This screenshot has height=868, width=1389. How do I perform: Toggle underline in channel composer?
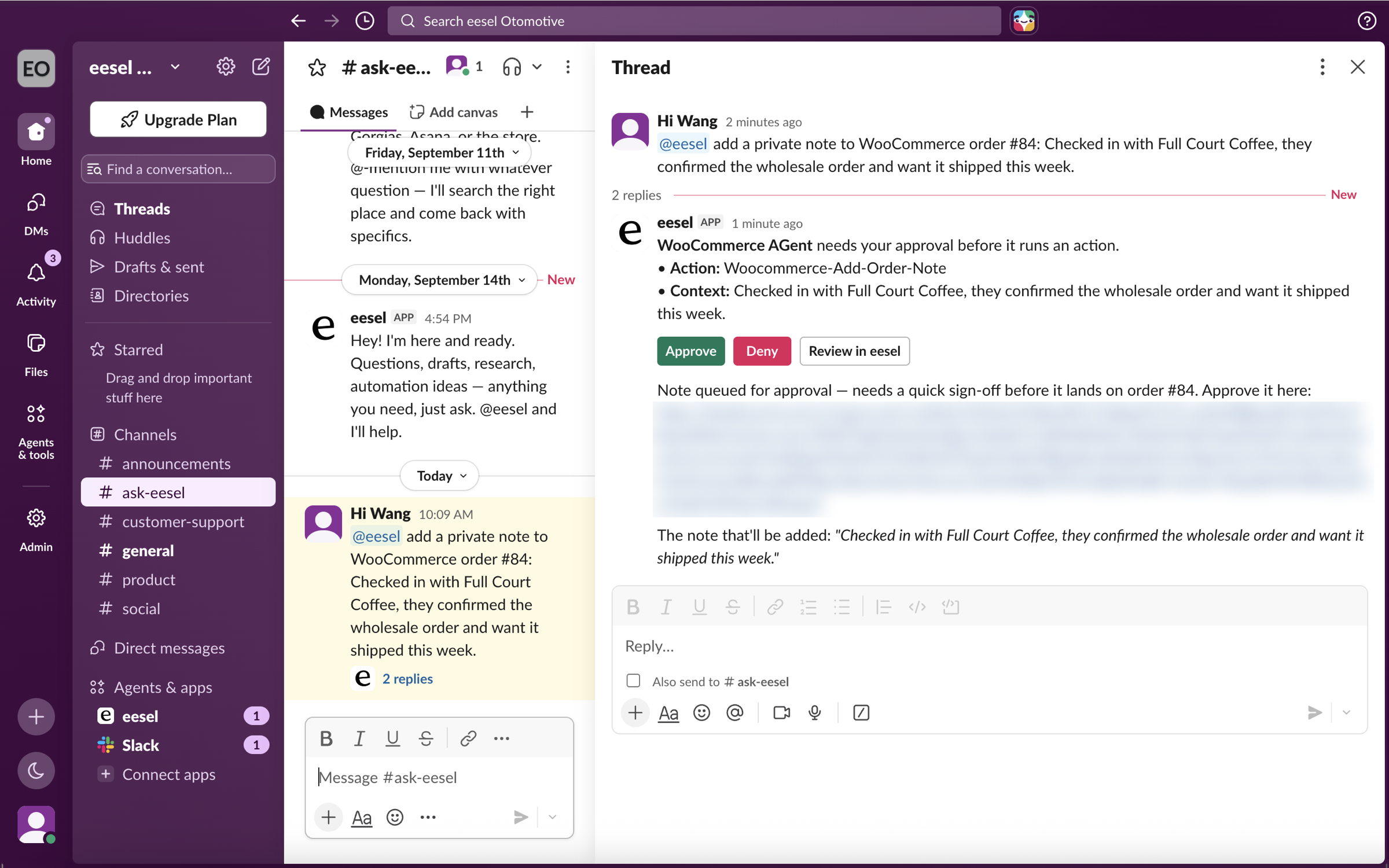(392, 738)
